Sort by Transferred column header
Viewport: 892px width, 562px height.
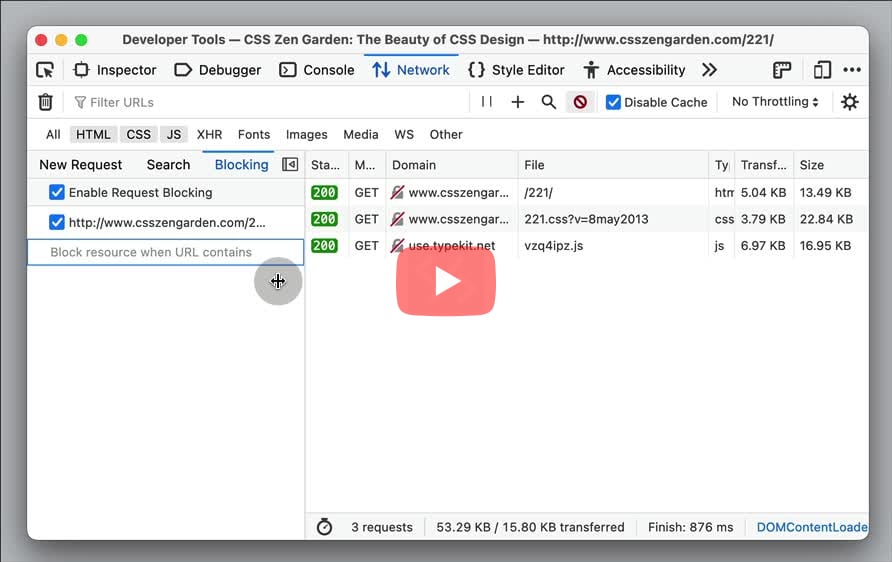pos(763,165)
